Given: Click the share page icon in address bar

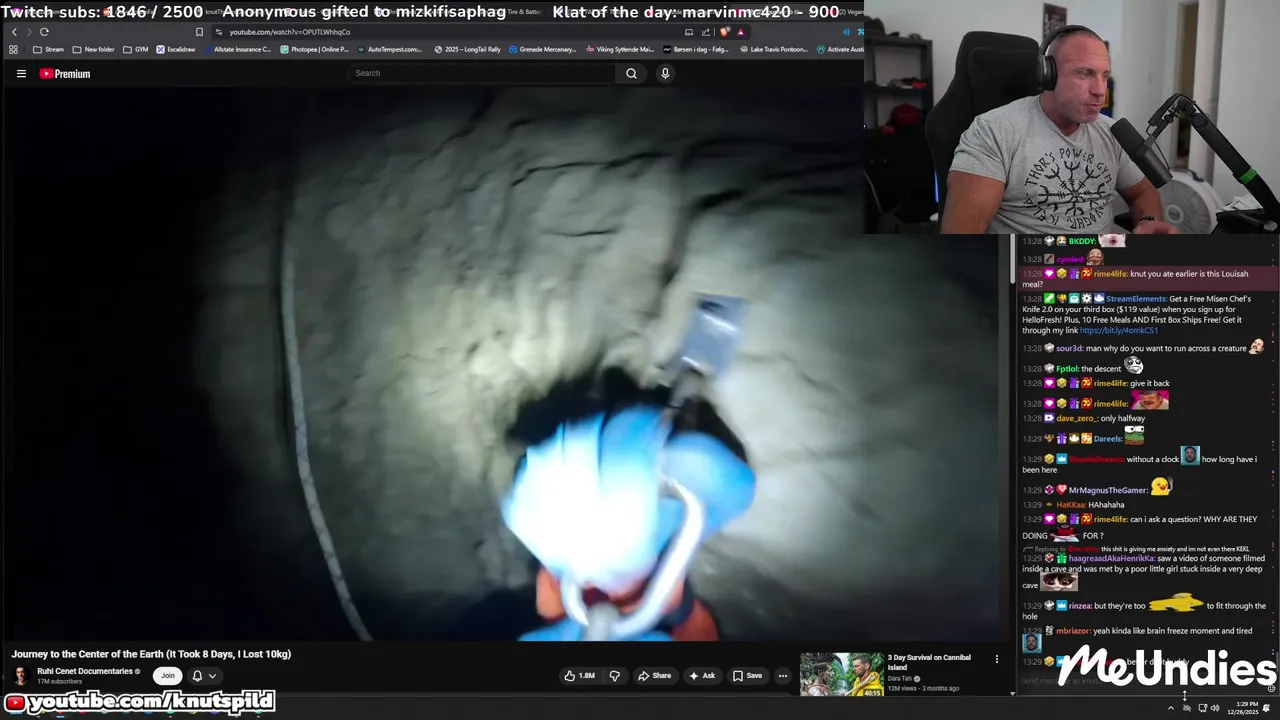Looking at the screenshot, I should pos(704,32).
